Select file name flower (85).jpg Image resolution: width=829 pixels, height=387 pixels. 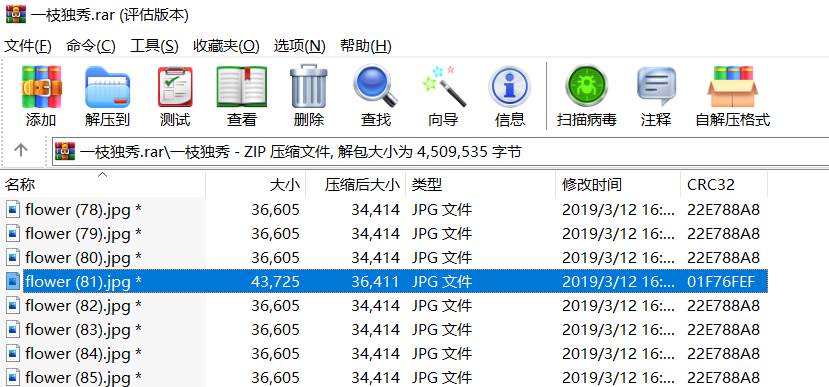(83, 377)
